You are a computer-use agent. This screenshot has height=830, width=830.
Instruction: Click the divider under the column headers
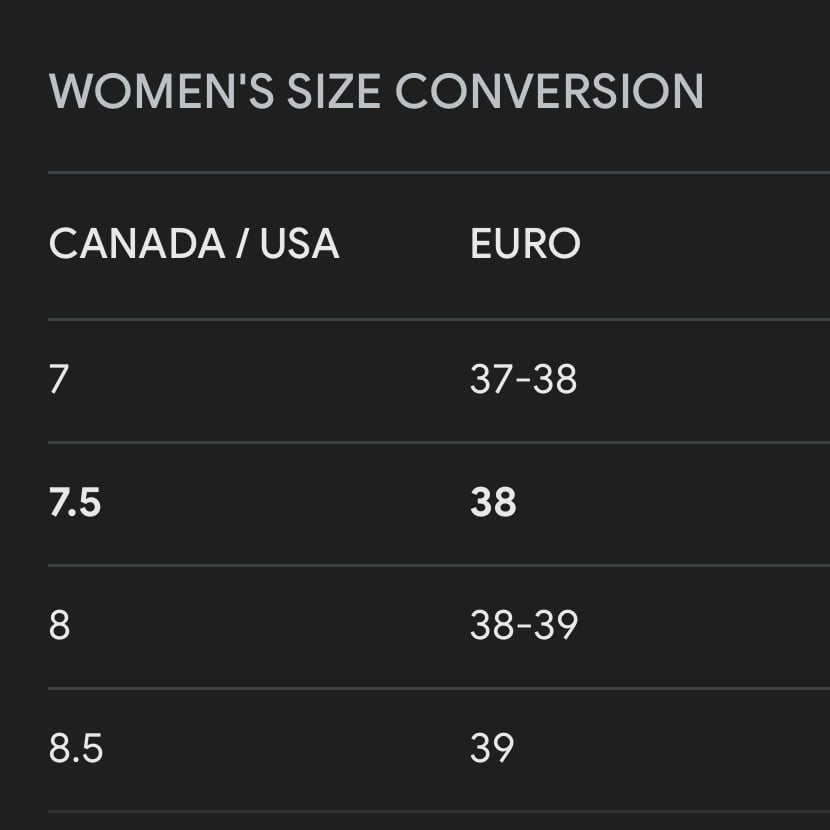(x=439, y=319)
